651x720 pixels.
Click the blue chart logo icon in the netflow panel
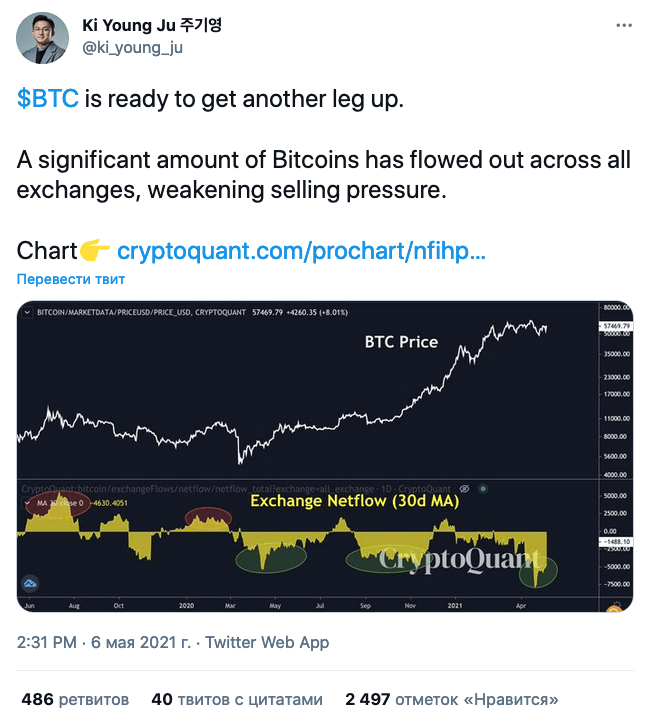coord(30,584)
